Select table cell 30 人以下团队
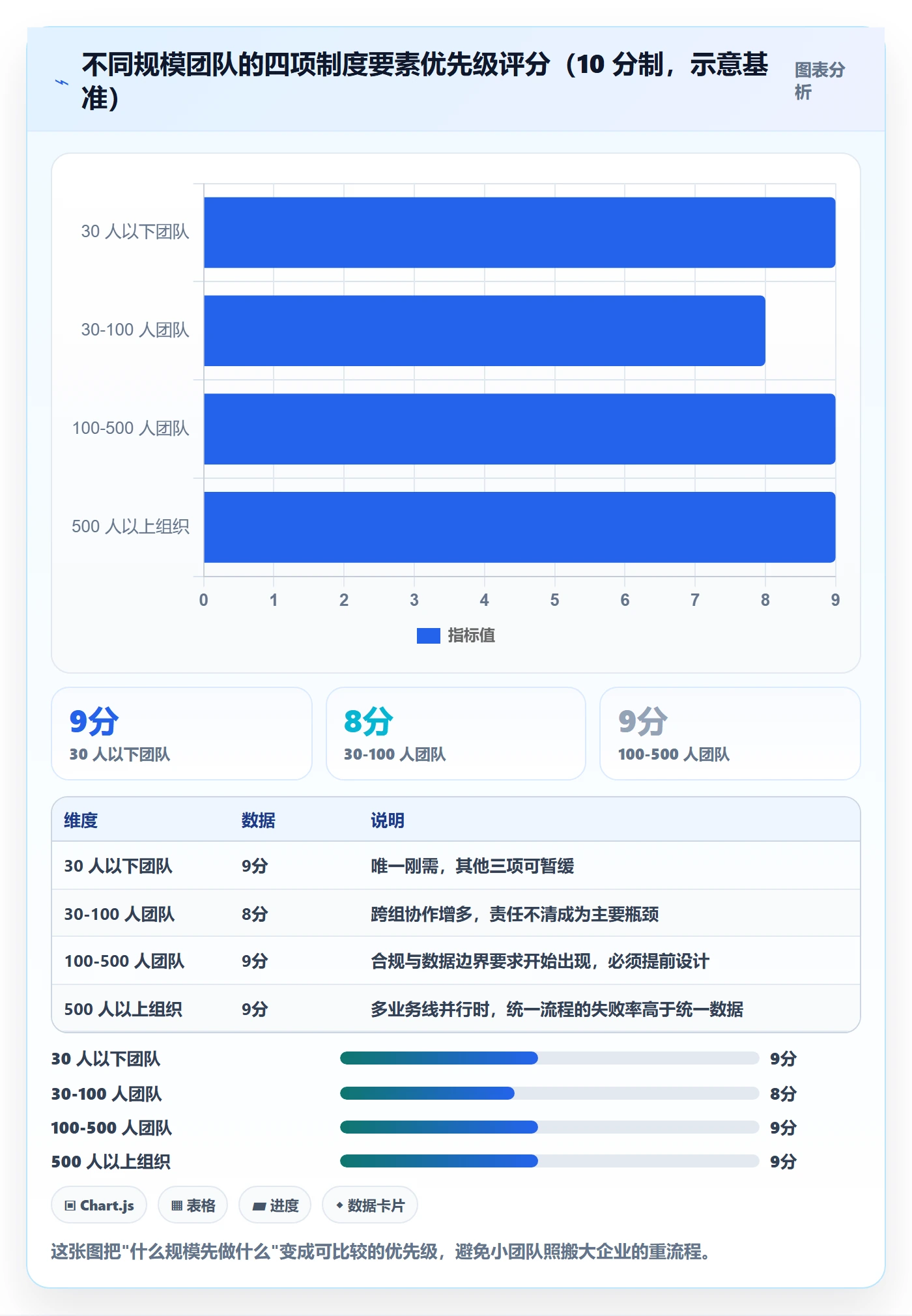The height and width of the screenshot is (1316, 912). (118, 866)
